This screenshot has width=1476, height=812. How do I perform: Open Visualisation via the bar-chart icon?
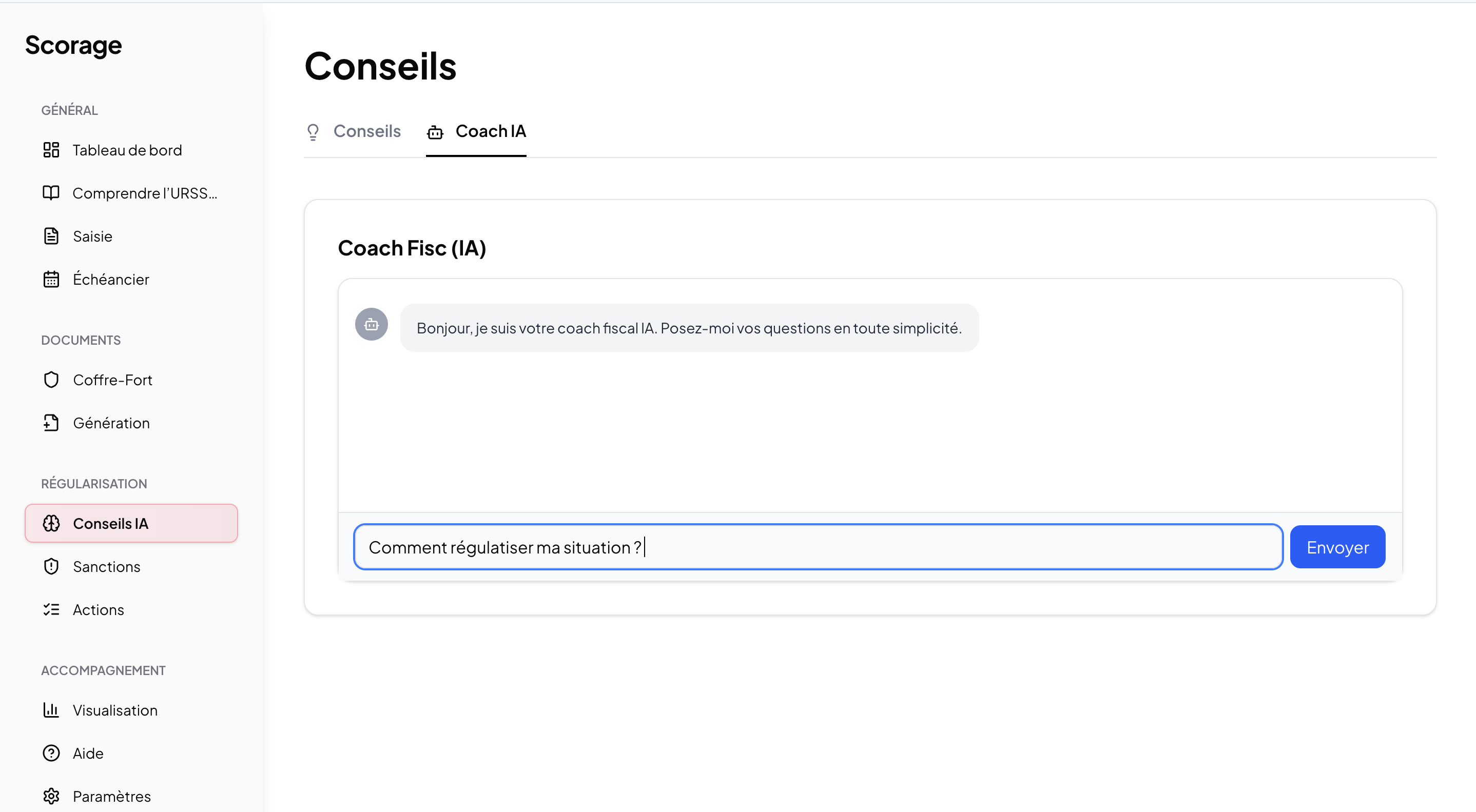(51, 710)
